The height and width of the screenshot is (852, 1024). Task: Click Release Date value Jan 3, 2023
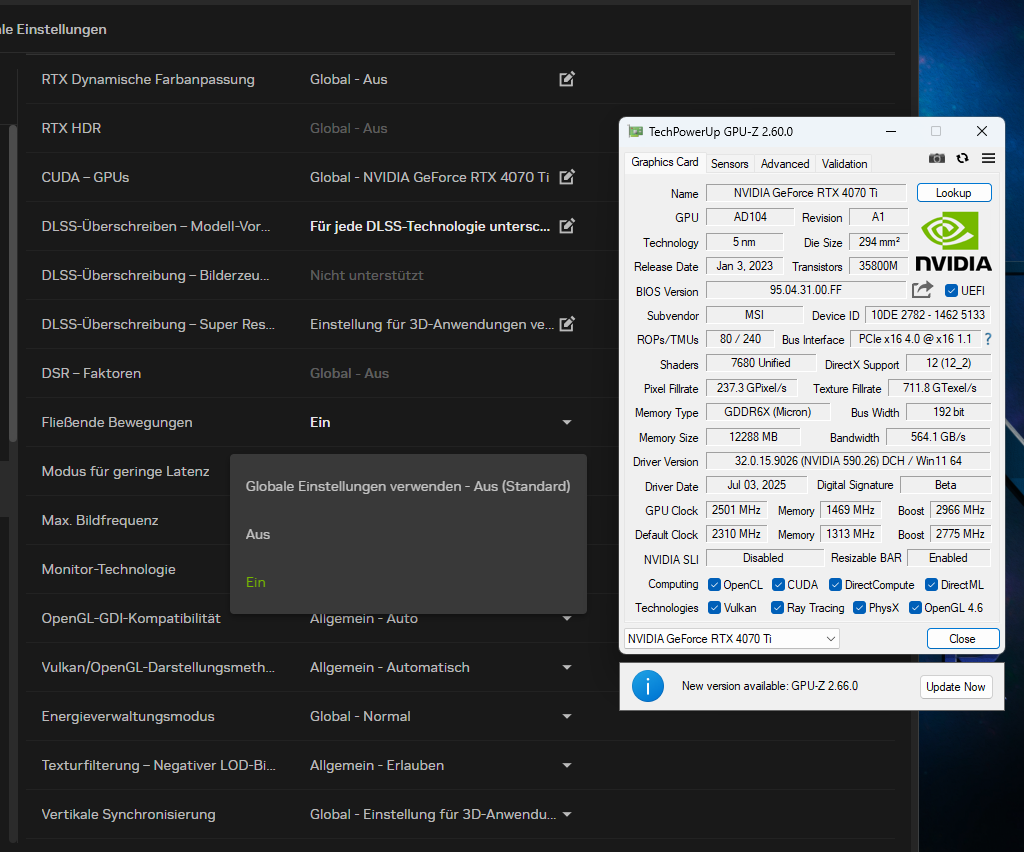pos(744,266)
